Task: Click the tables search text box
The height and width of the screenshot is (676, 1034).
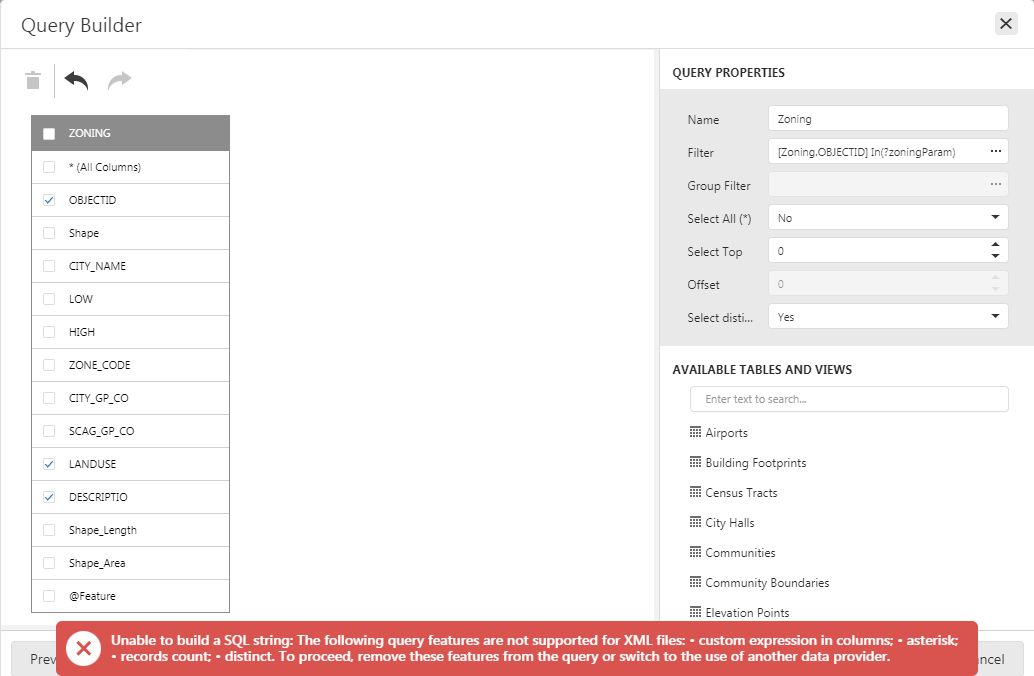Action: (849, 399)
